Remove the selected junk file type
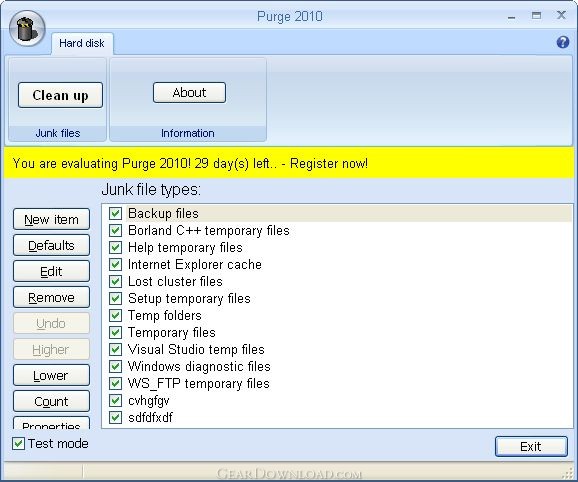This screenshot has height=482, width=578. click(51, 297)
